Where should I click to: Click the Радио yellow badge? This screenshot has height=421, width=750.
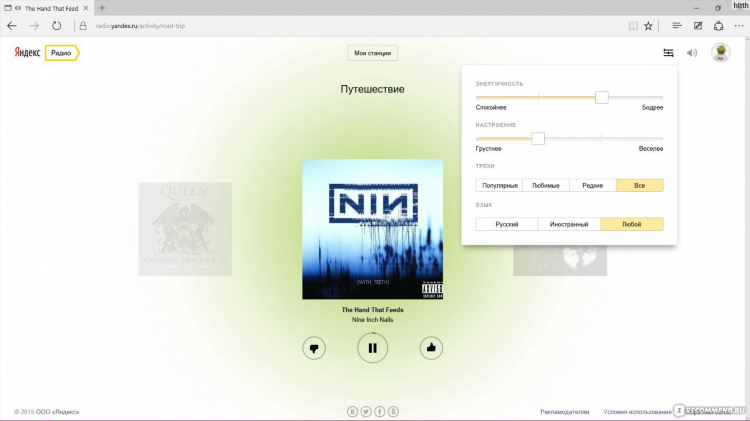[62, 53]
